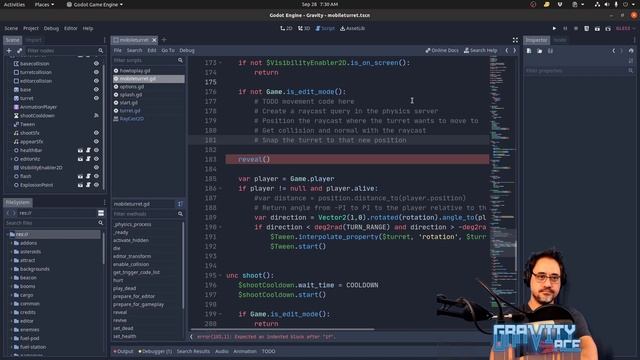Screen dimensions: 640x360
Task: Toggle visibility of VisibilityEnabler2D node
Action: (96, 168)
